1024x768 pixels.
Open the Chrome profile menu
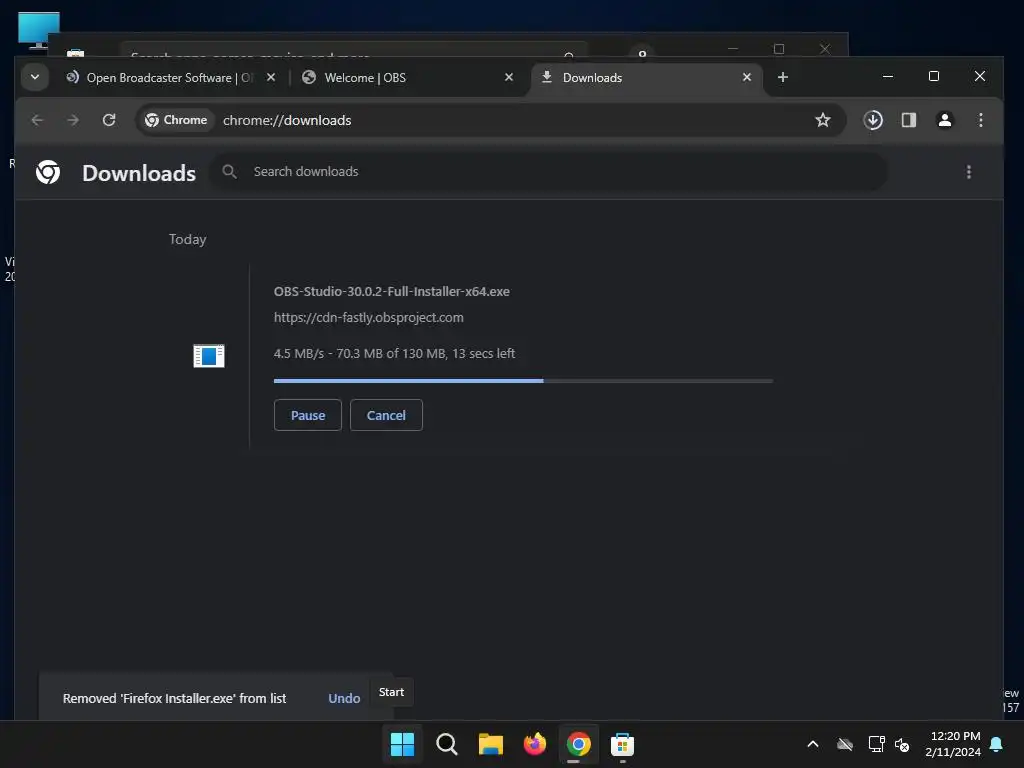tap(945, 120)
